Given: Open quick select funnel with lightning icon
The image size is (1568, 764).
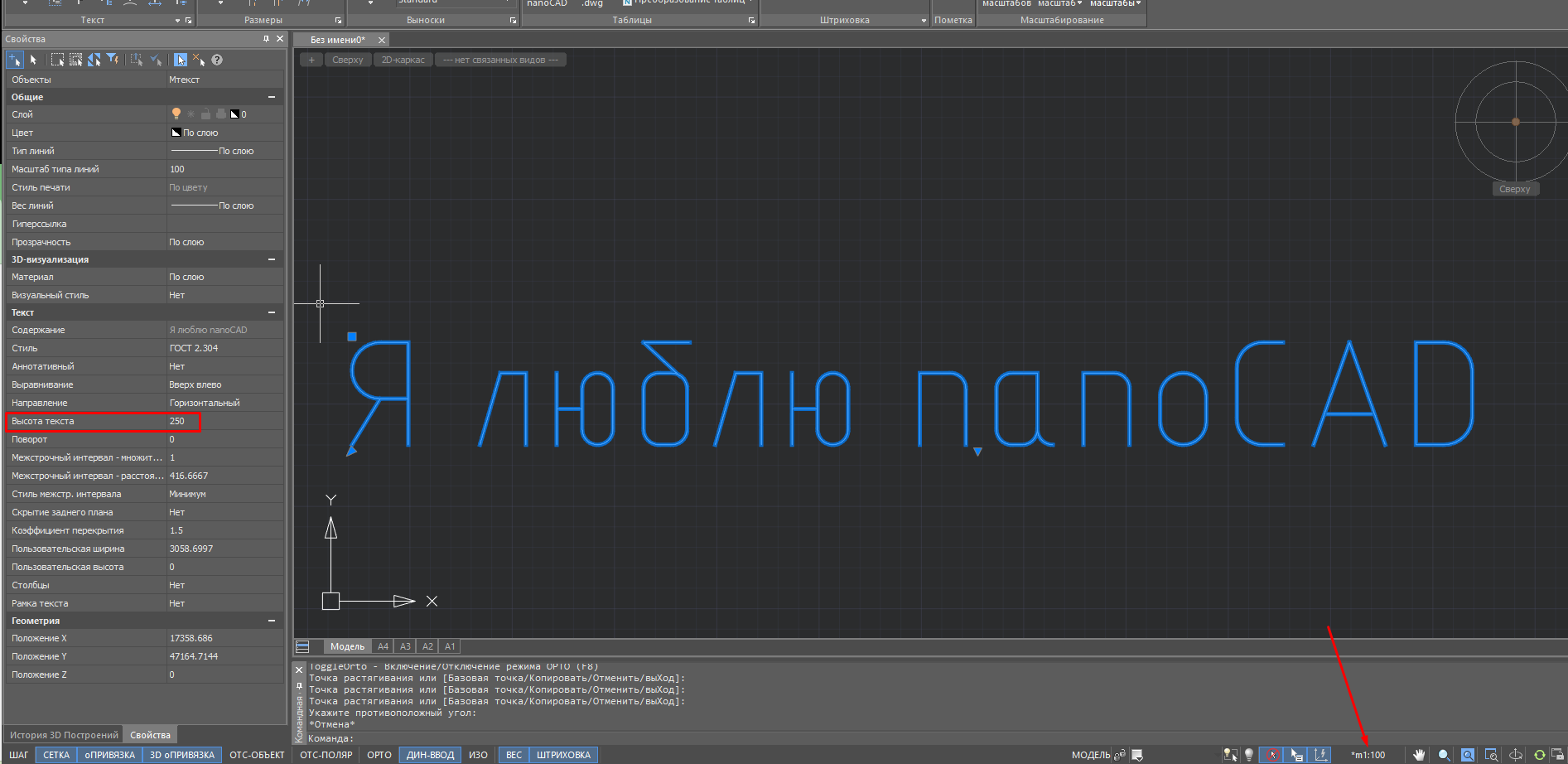Looking at the screenshot, I should pyautogui.click(x=113, y=60).
